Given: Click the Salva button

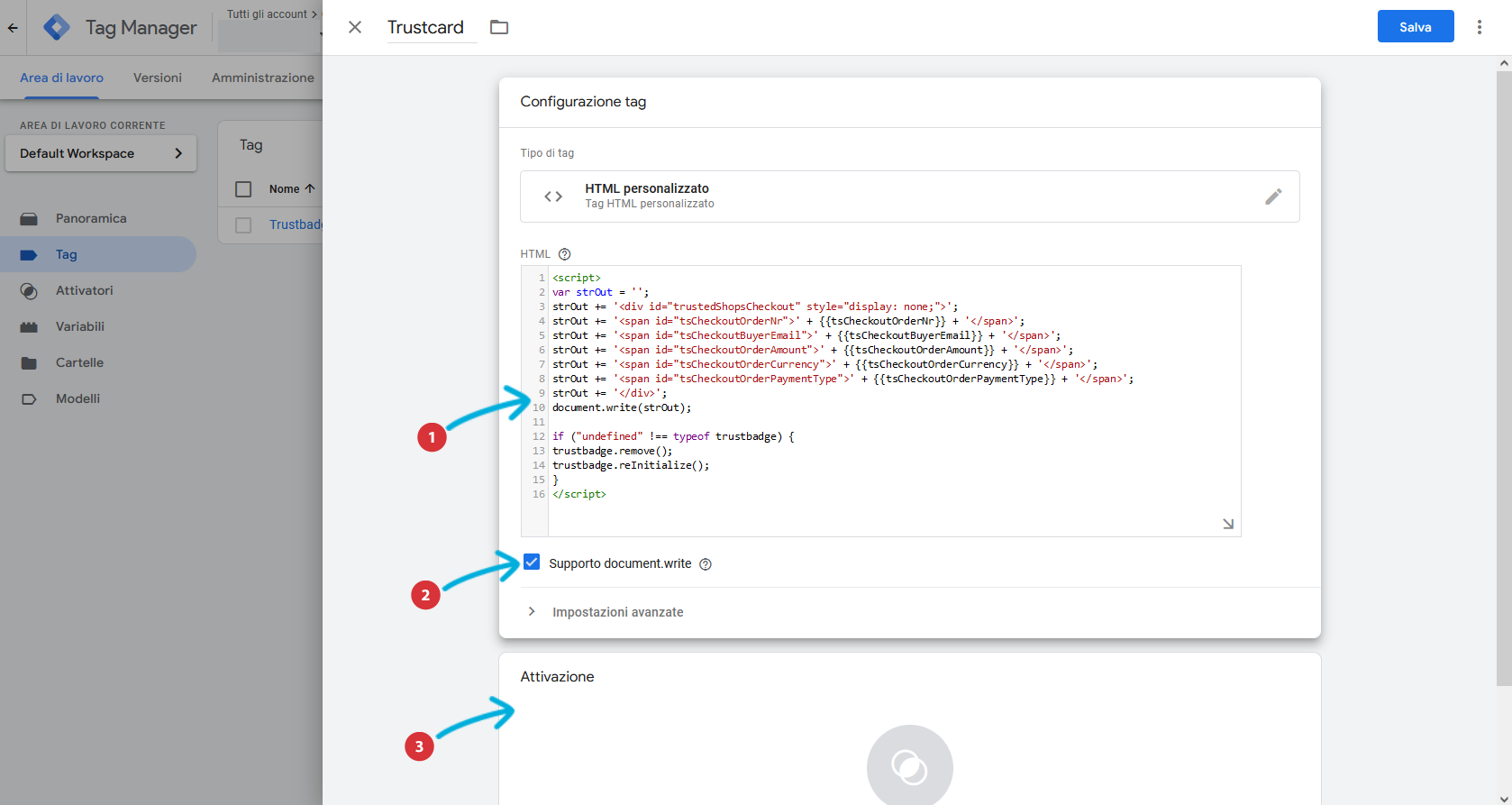Looking at the screenshot, I should tap(1416, 26).
